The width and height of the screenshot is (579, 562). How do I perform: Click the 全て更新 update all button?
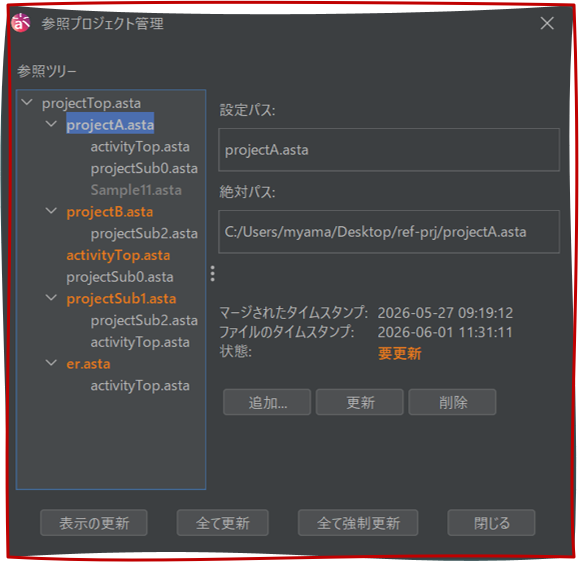pyautogui.click(x=223, y=523)
